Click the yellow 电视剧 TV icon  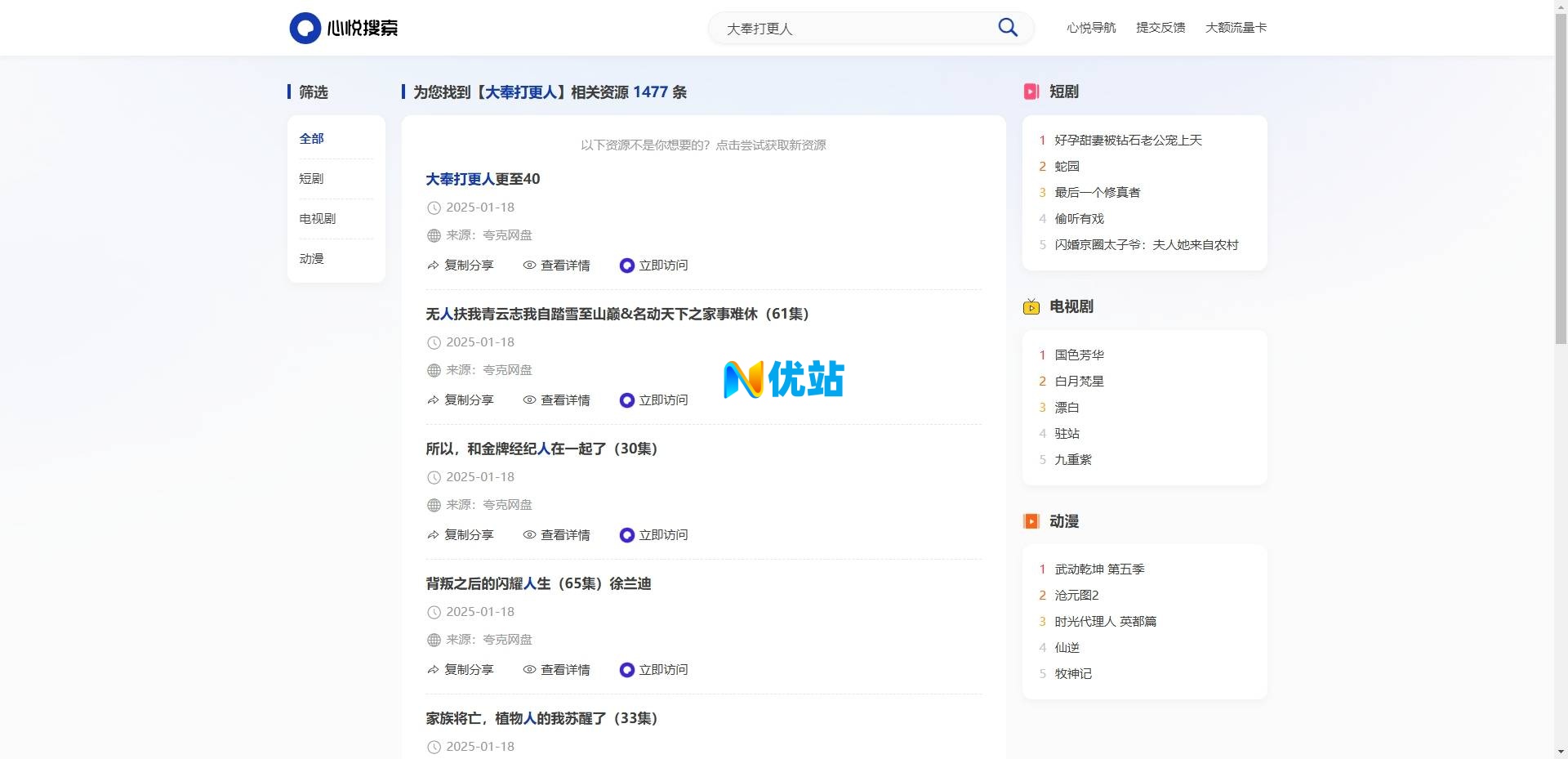(x=1031, y=307)
